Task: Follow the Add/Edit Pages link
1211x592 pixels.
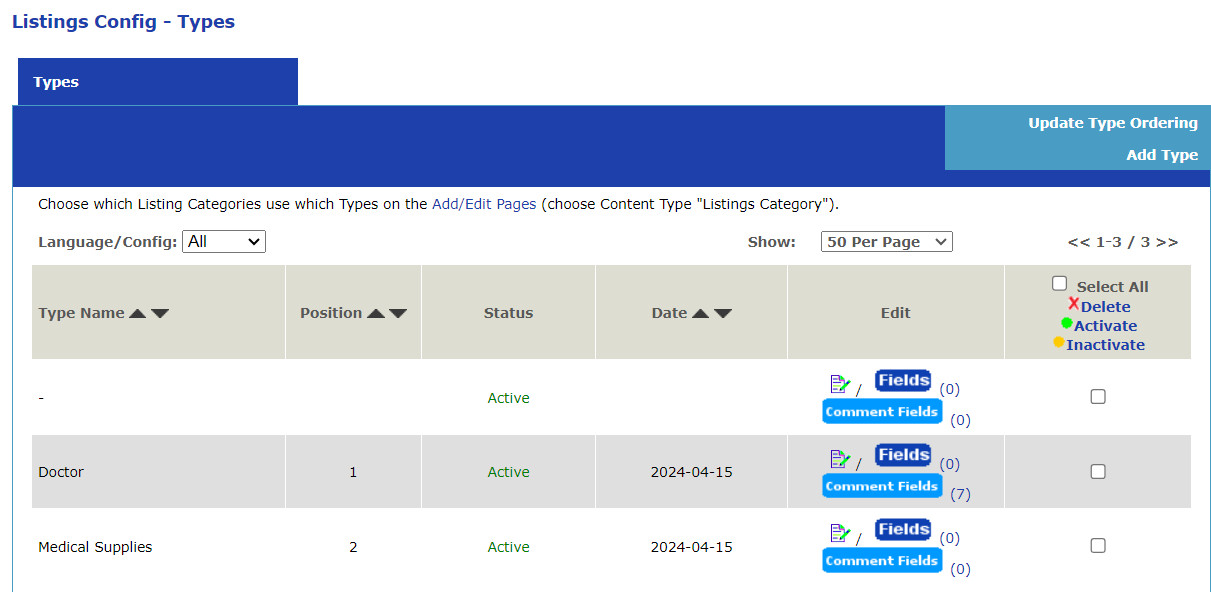Action: tap(484, 204)
